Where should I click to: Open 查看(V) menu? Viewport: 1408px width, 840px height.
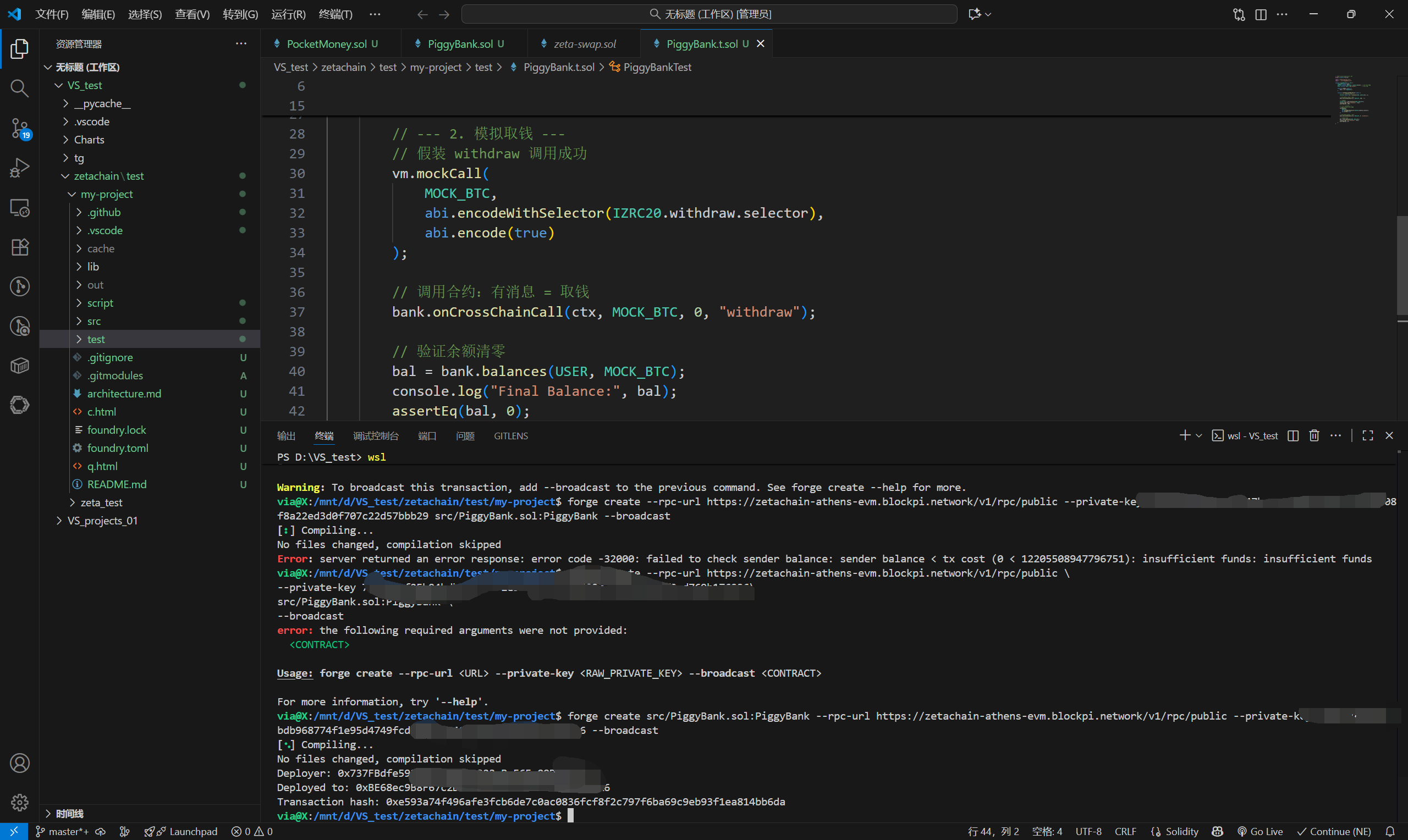192,14
